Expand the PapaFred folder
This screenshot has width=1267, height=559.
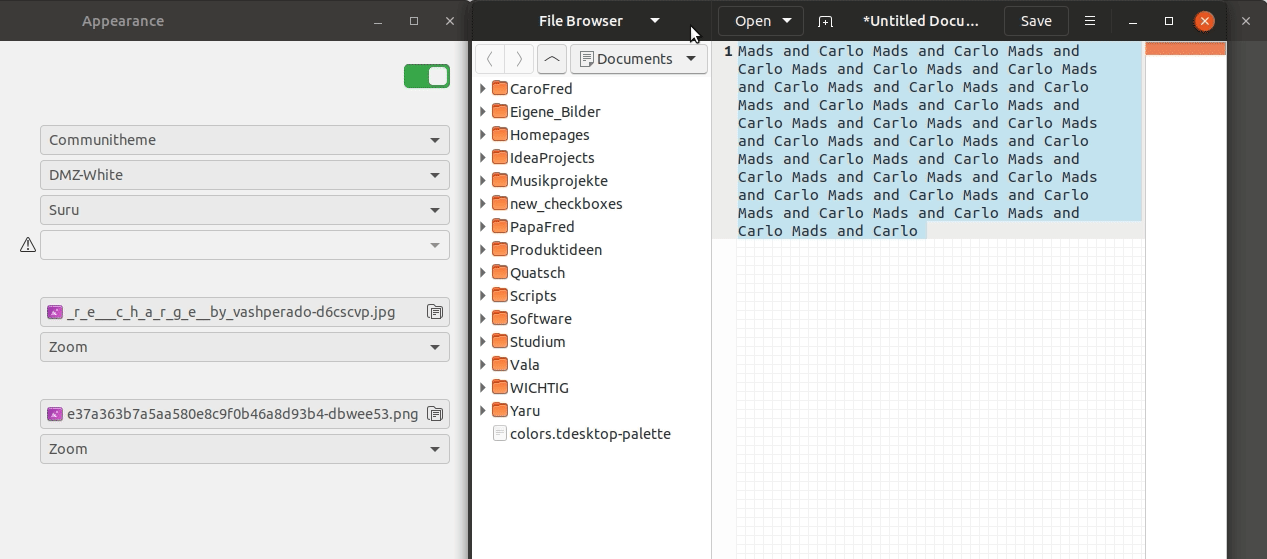(483, 226)
